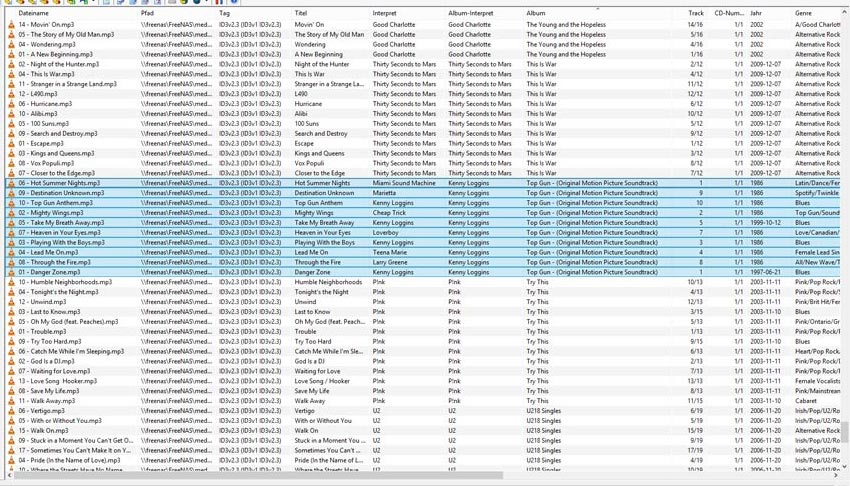Click the VLC icon of 02 - Night of the Hunter.mp3
The height and width of the screenshot is (486, 850).
pos(11,64)
